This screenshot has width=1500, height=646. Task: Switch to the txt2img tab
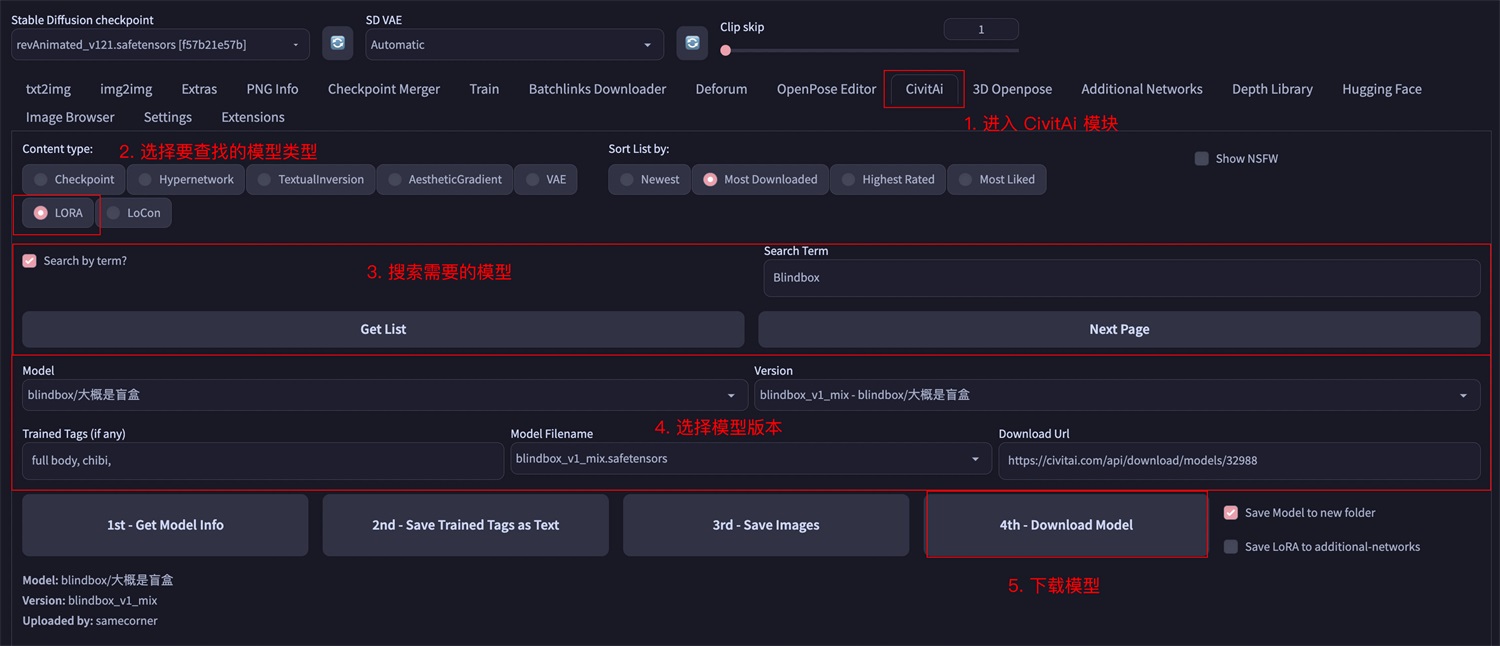pyautogui.click(x=48, y=89)
